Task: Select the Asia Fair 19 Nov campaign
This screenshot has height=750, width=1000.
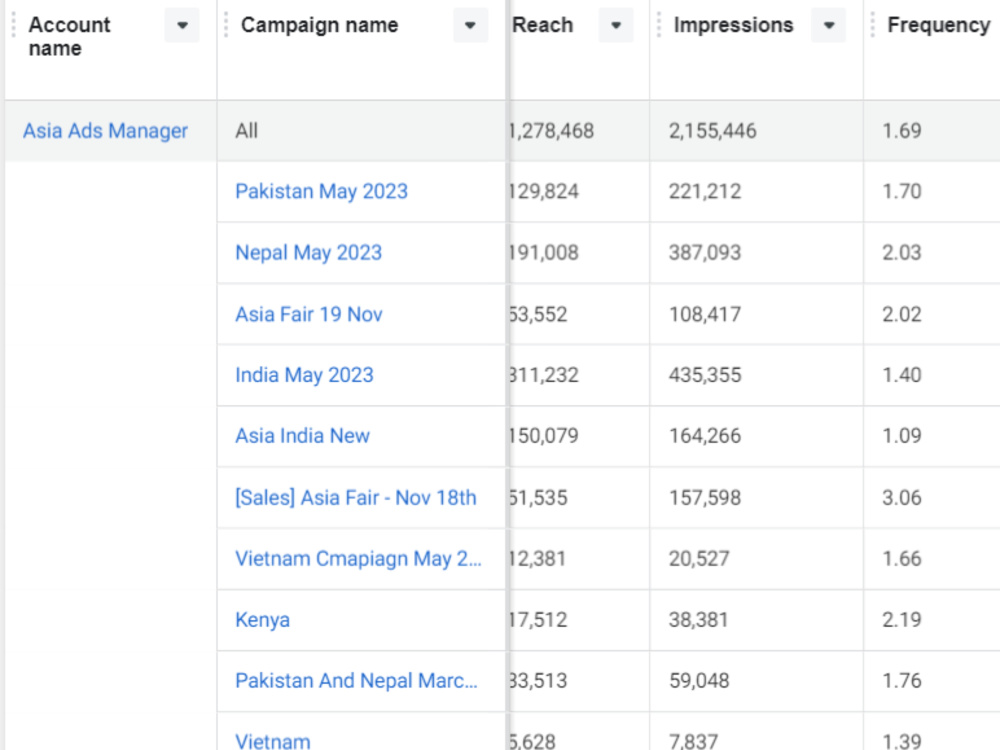Action: 309,314
